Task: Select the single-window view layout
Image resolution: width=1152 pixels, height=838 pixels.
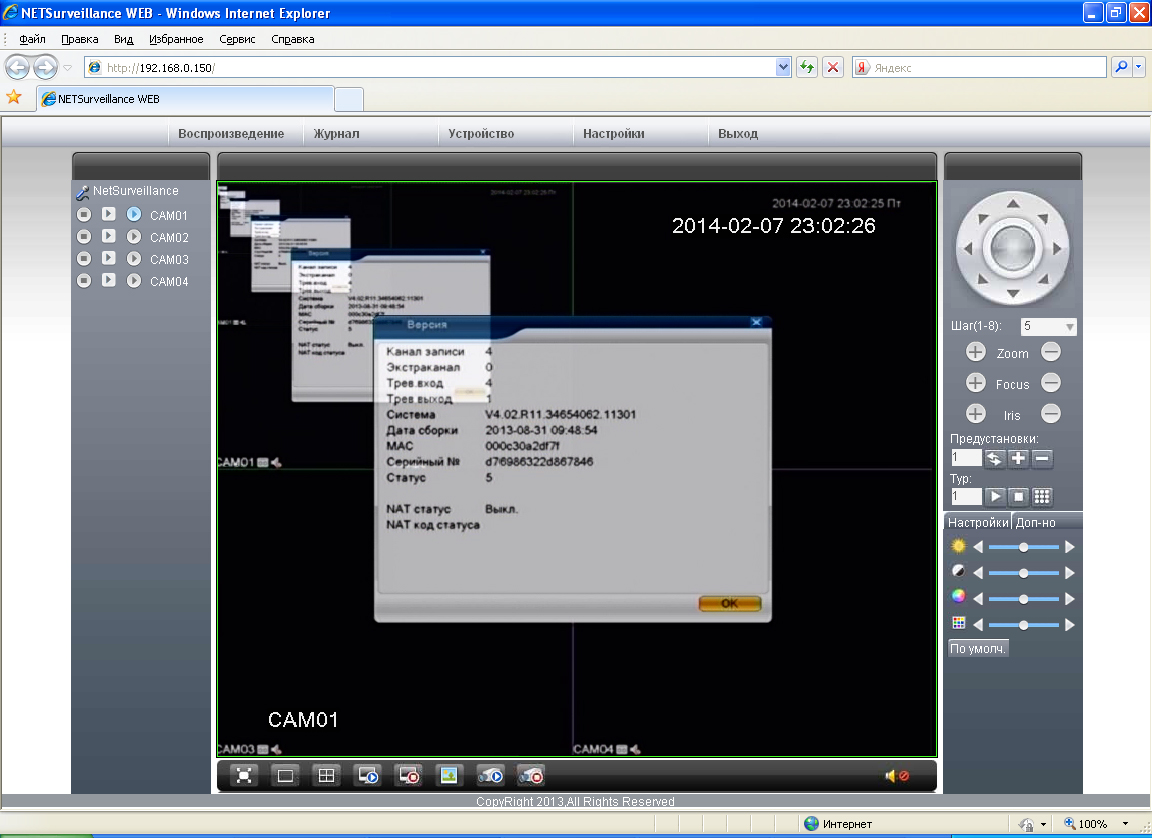Action: tap(285, 776)
